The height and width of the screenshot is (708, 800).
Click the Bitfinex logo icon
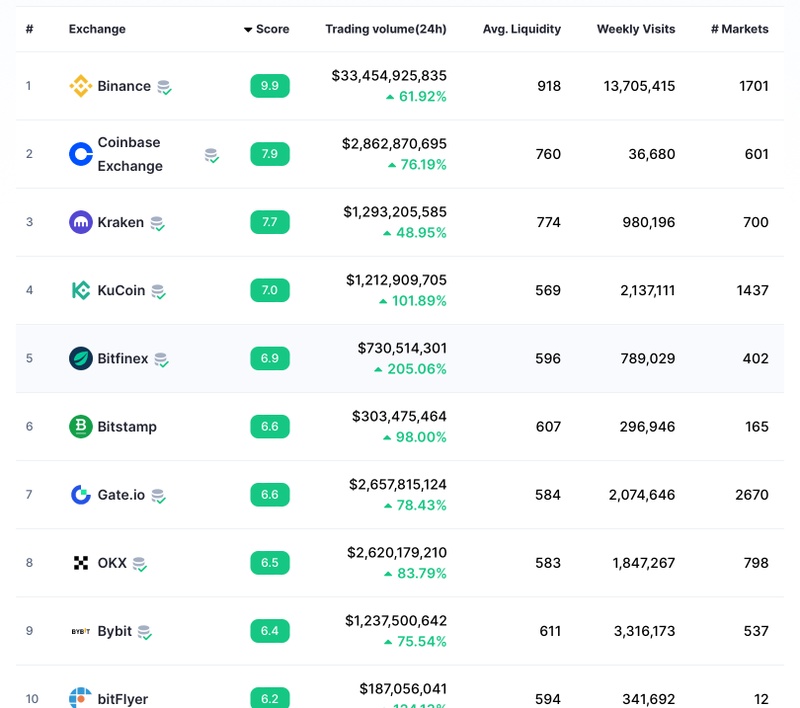[x=81, y=358]
